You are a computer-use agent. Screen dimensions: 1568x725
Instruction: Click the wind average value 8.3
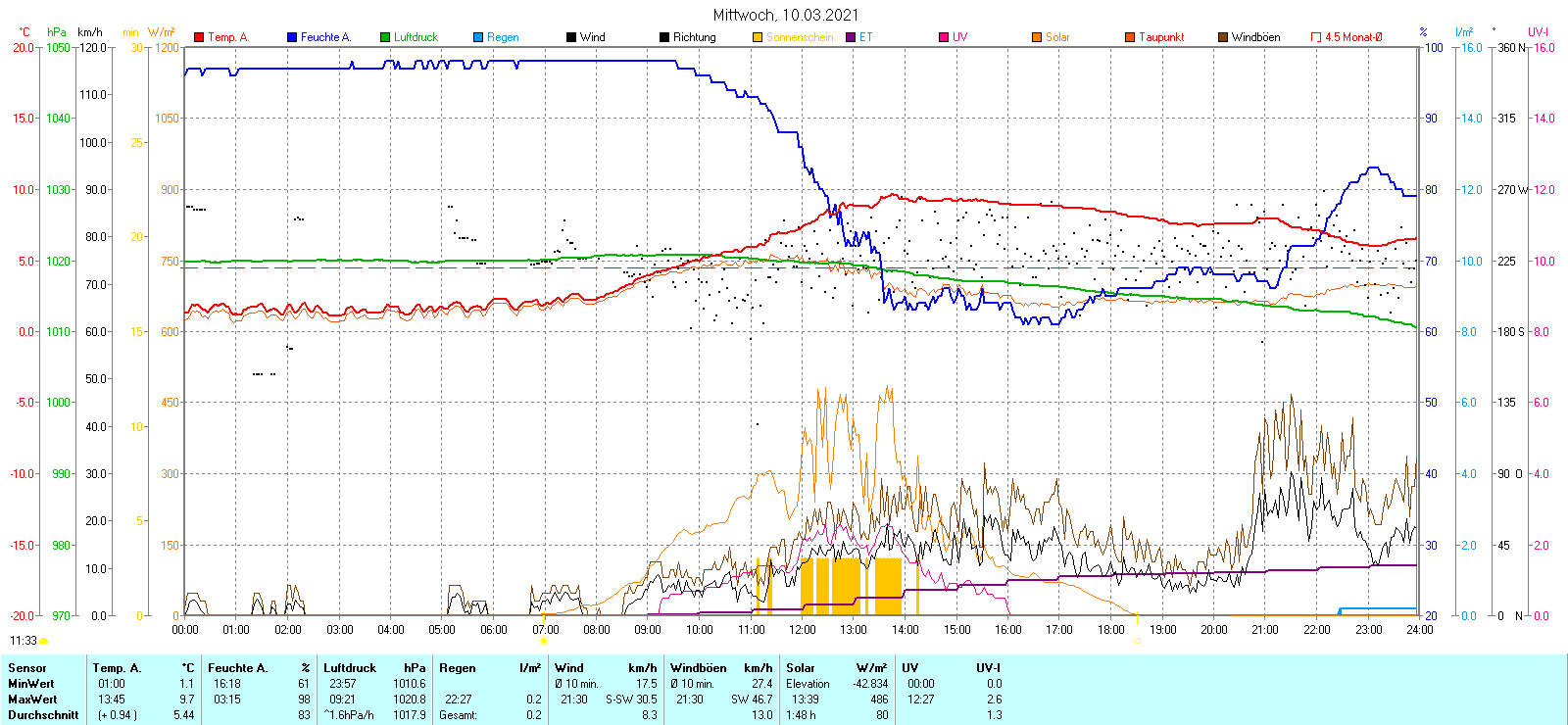pyautogui.click(x=650, y=715)
